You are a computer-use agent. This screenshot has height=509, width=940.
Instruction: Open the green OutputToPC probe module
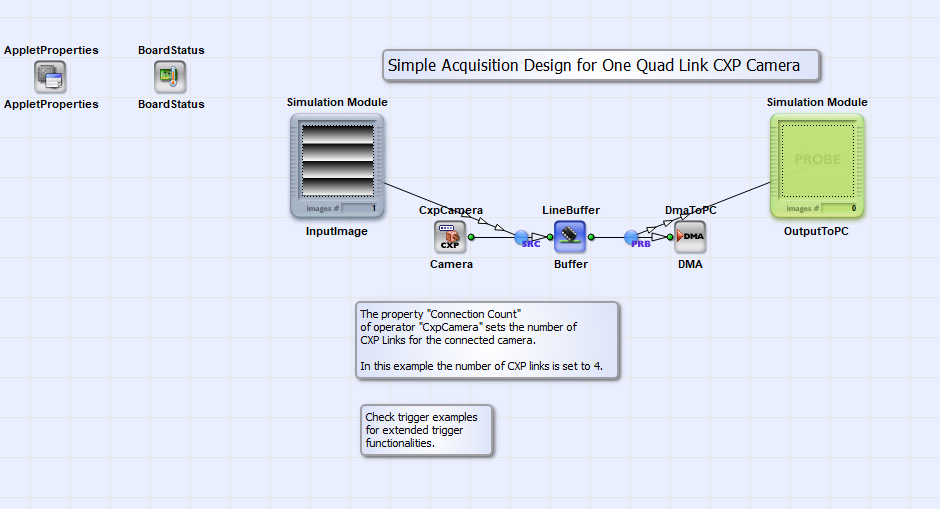click(817, 165)
